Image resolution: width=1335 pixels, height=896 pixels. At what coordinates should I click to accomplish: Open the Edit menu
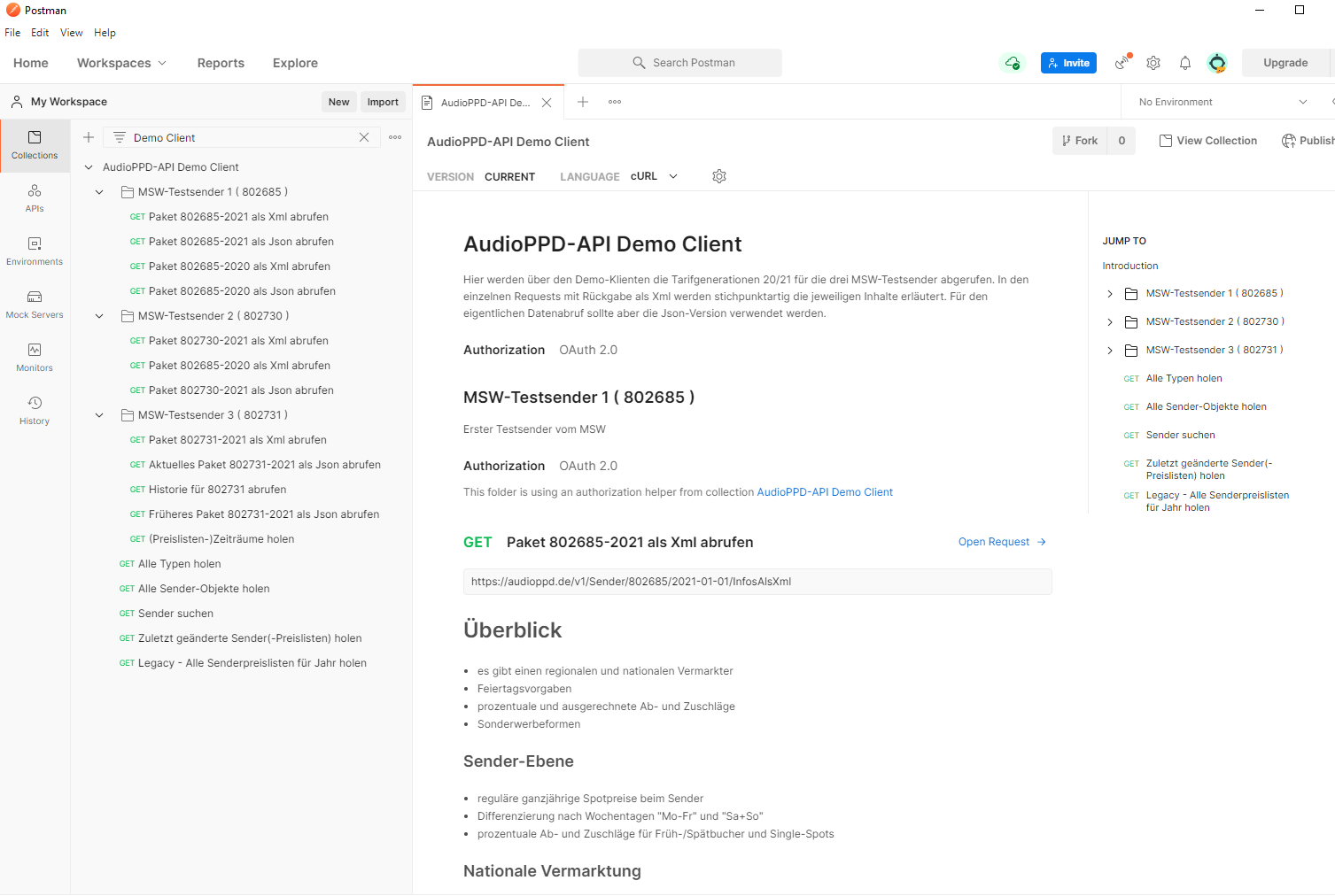click(x=40, y=33)
